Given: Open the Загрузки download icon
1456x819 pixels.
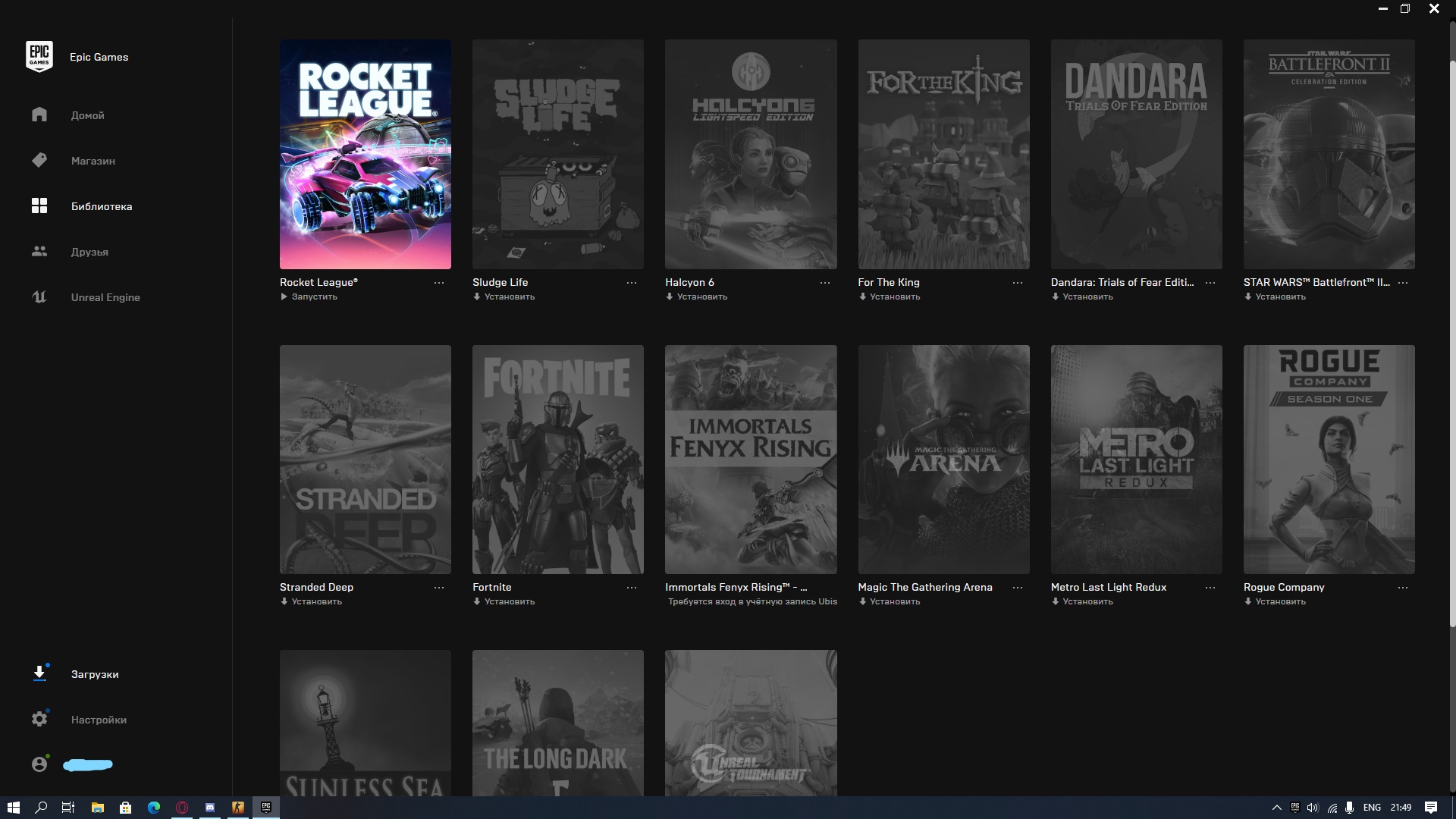Looking at the screenshot, I should [39, 673].
